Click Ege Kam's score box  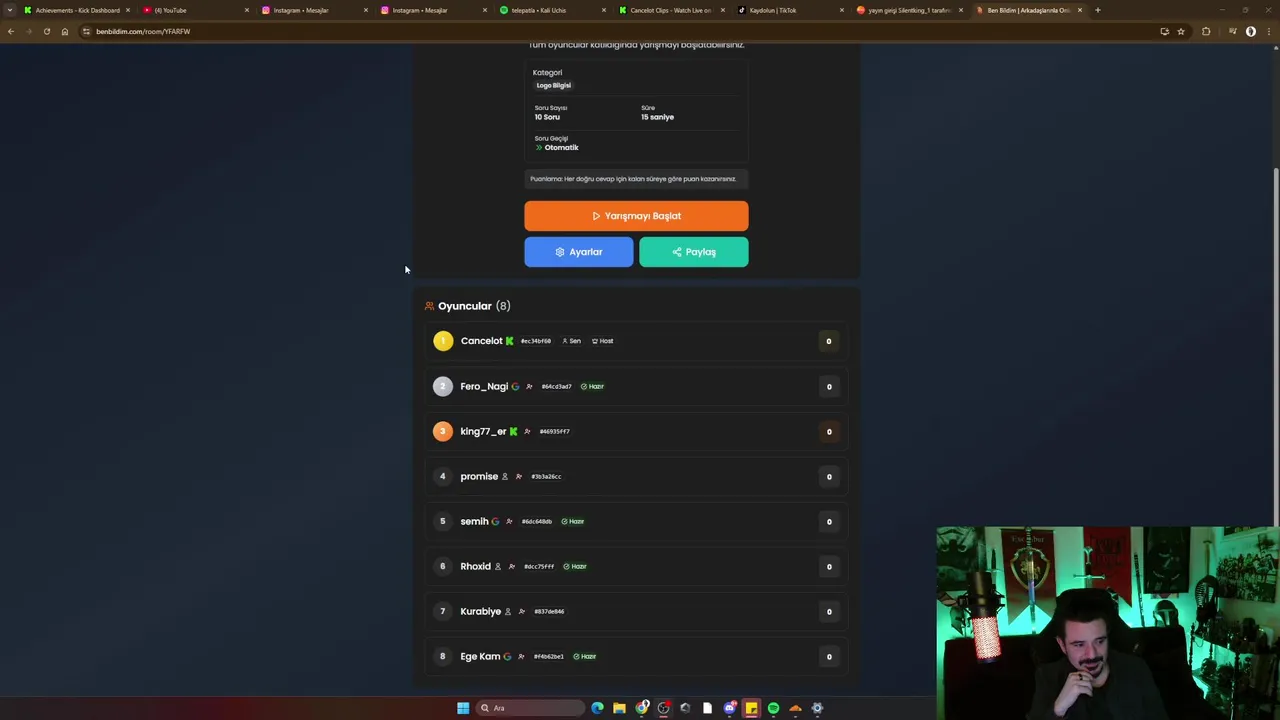click(x=829, y=657)
